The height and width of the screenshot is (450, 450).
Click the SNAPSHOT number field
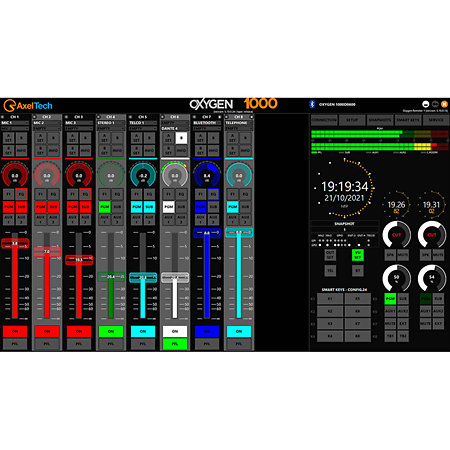(345, 229)
